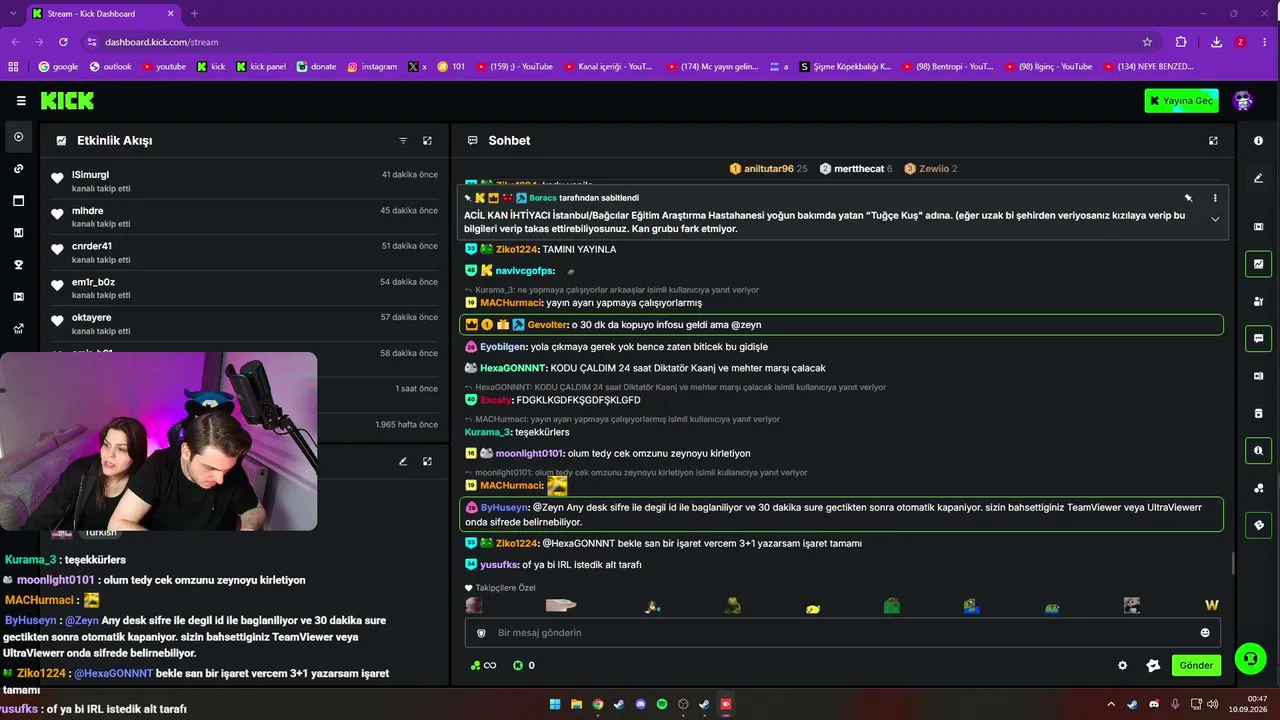
Task: Click the lSimurgl follow event row
Action: pos(245,181)
